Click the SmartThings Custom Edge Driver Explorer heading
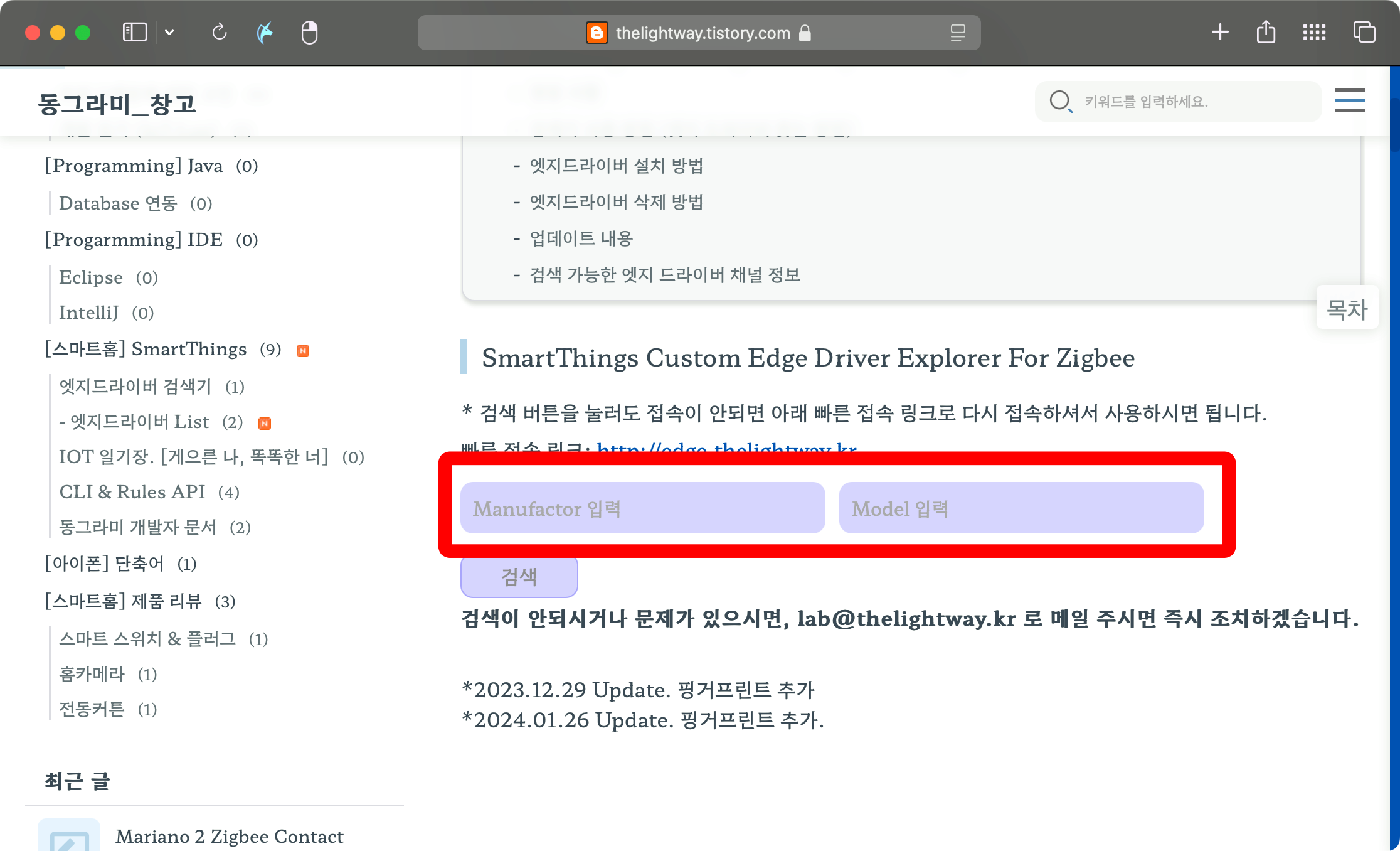The height and width of the screenshot is (851, 1400). pos(808,358)
